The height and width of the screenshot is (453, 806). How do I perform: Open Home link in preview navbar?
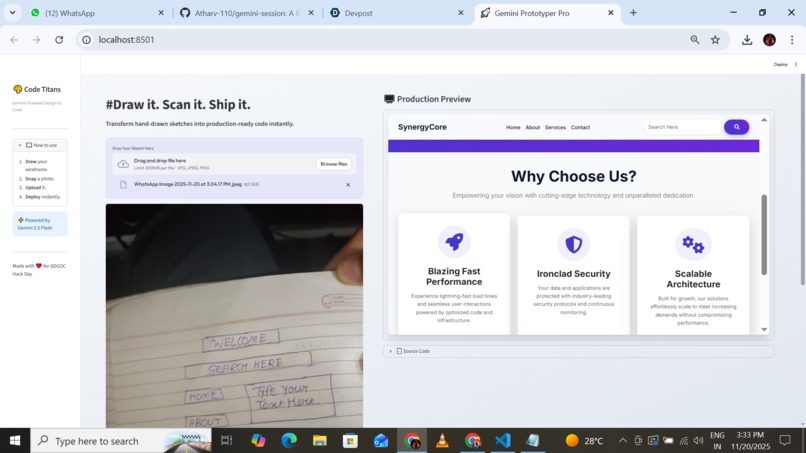[x=513, y=128]
